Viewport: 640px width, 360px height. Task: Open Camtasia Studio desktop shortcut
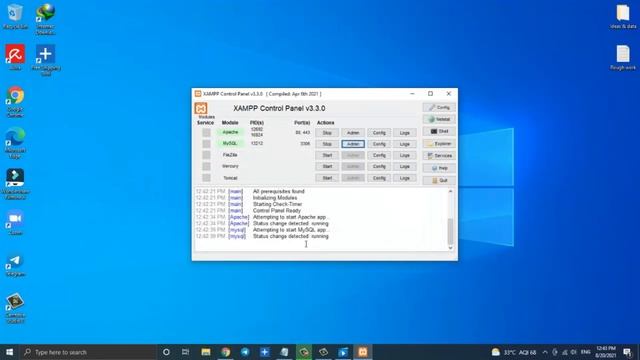click(15, 308)
